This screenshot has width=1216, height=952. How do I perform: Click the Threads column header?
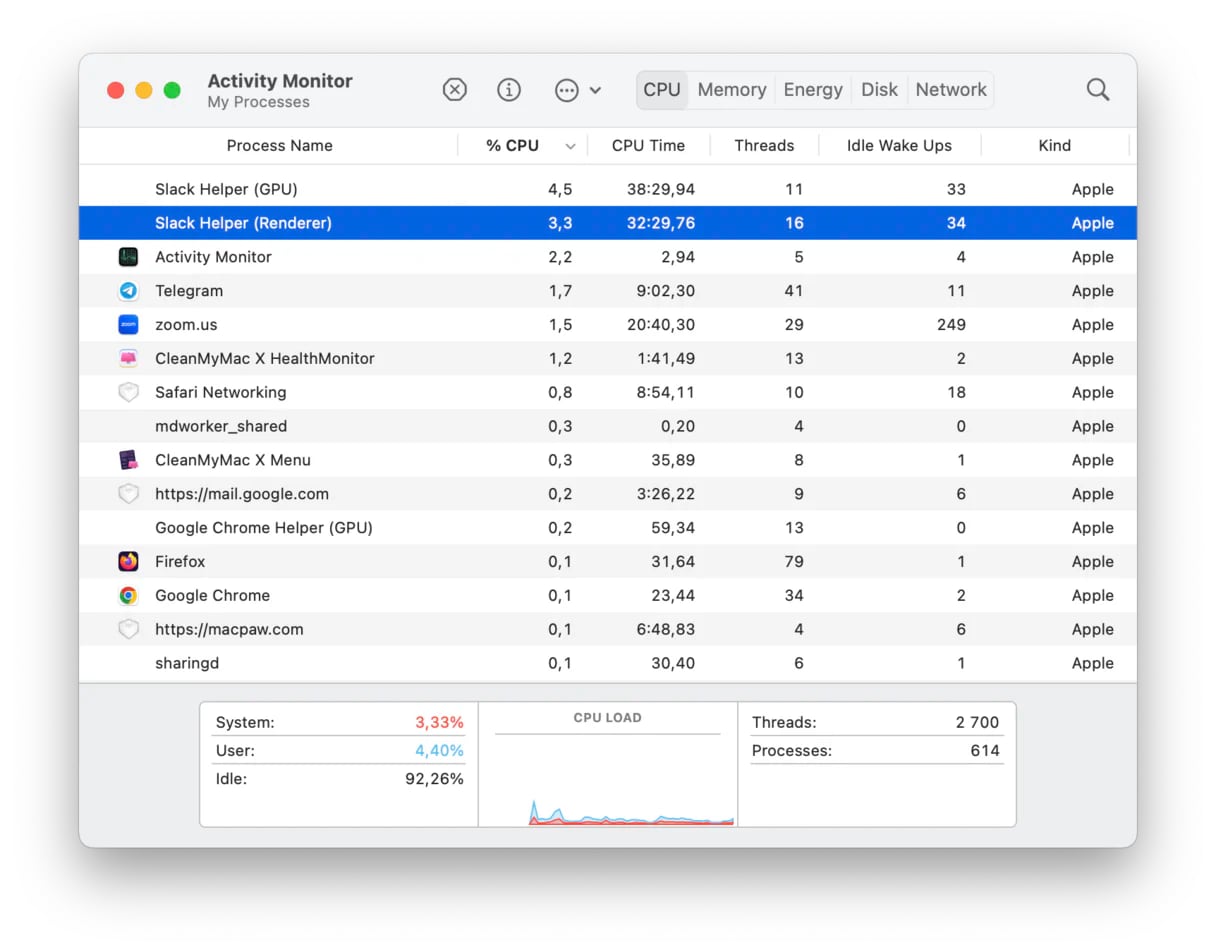pyautogui.click(x=764, y=146)
